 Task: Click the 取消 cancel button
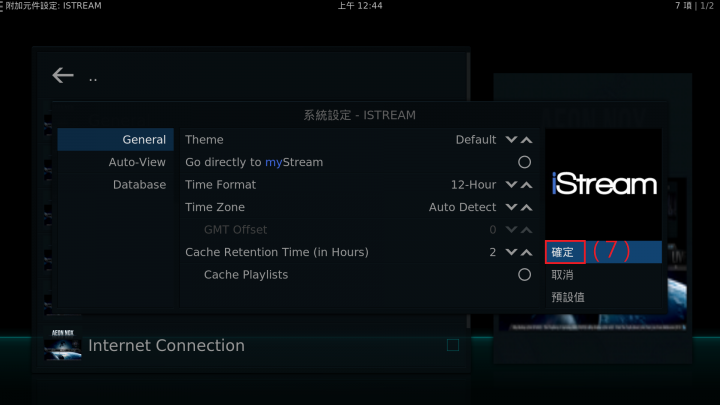click(x=603, y=275)
